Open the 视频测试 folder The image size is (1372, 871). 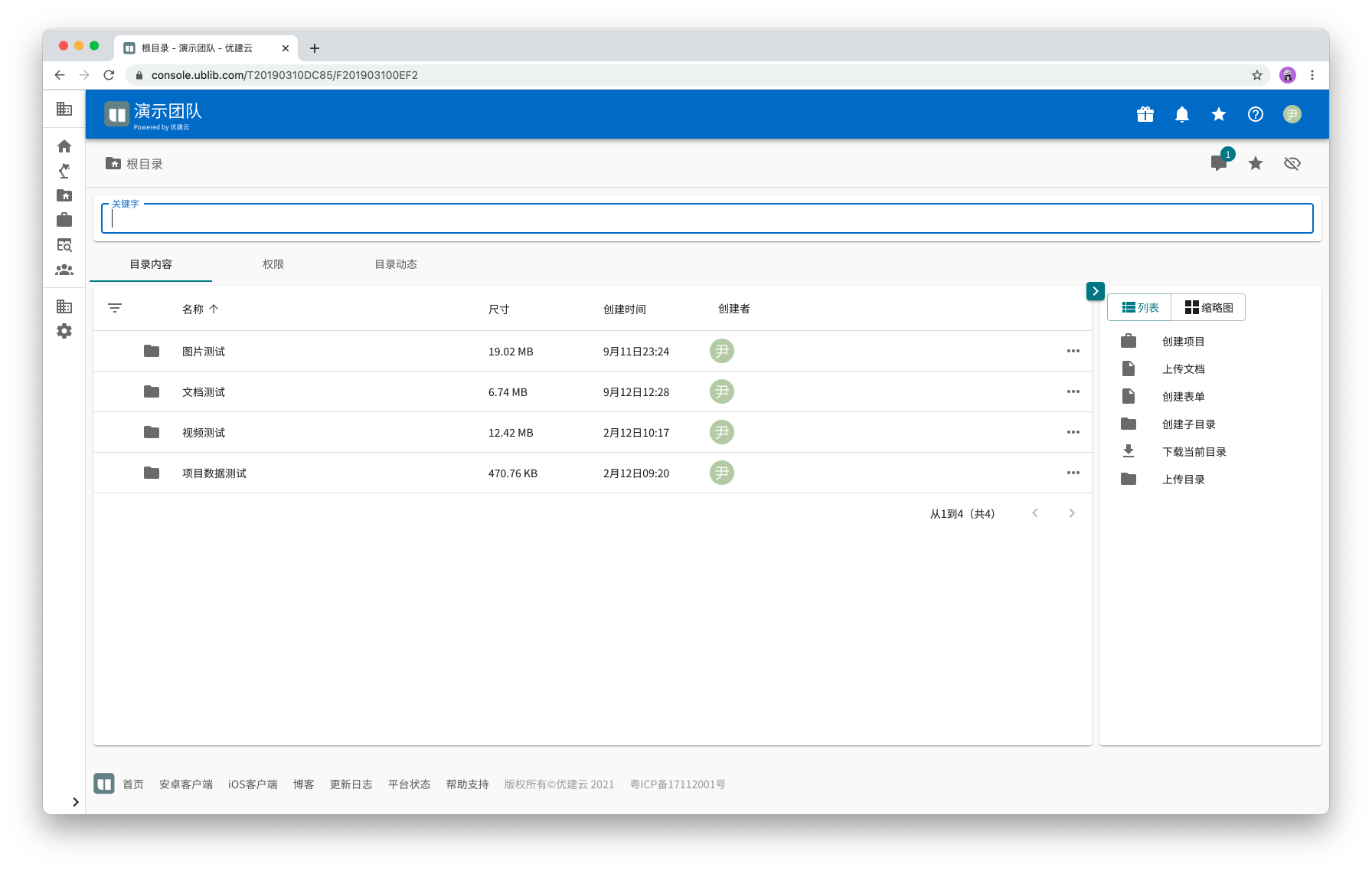[x=204, y=433]
